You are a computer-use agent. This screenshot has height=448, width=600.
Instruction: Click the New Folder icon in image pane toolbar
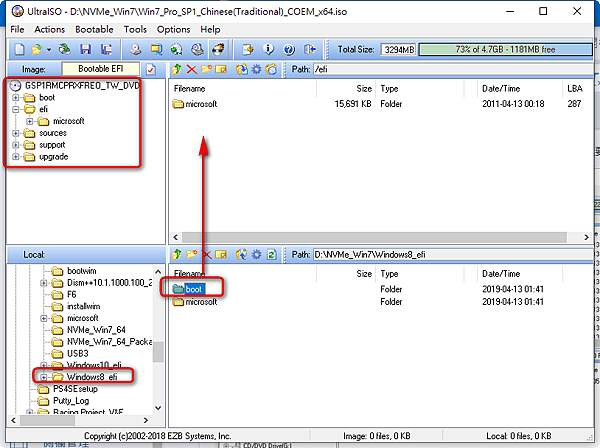206,69
